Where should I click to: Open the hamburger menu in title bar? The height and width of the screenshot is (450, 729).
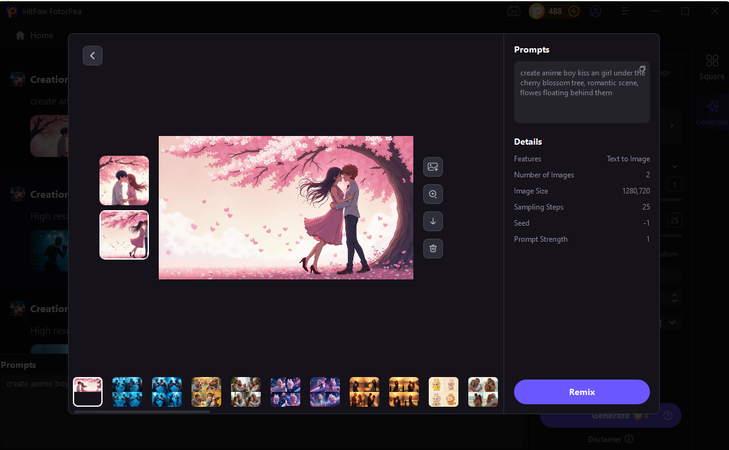pos(625,11)
